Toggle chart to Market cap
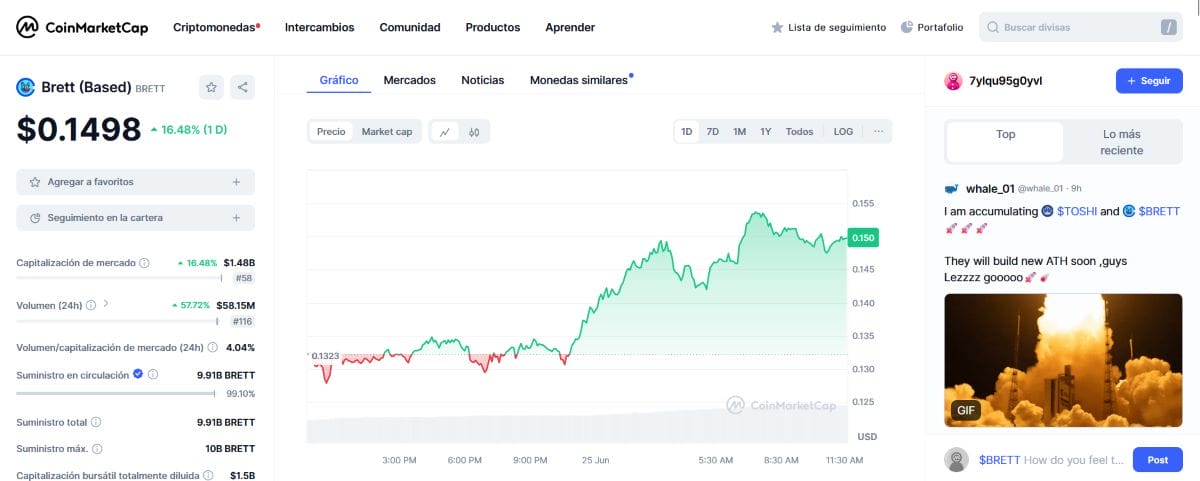1200x481 pixels. pos(386,131)
